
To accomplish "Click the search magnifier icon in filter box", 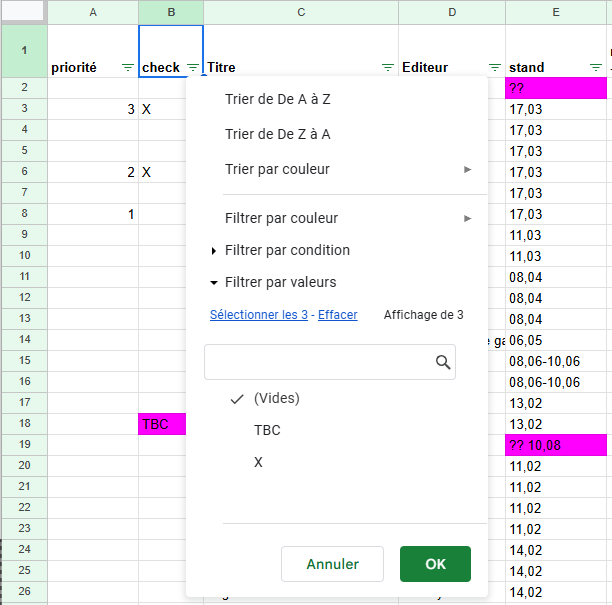I will (443, 362).
